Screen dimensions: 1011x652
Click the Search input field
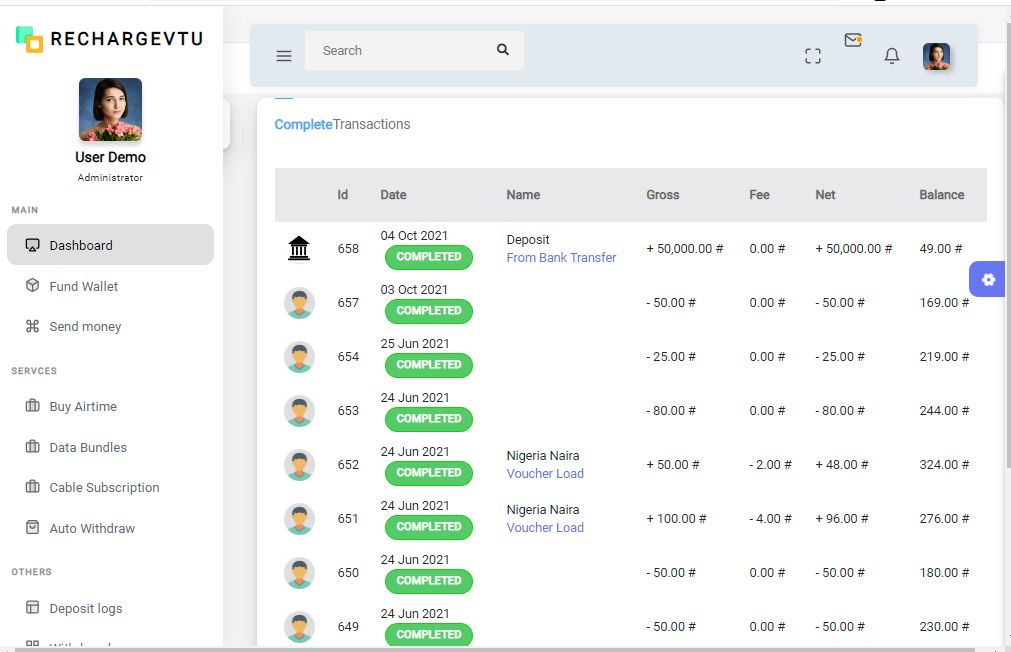click(400, 50)
